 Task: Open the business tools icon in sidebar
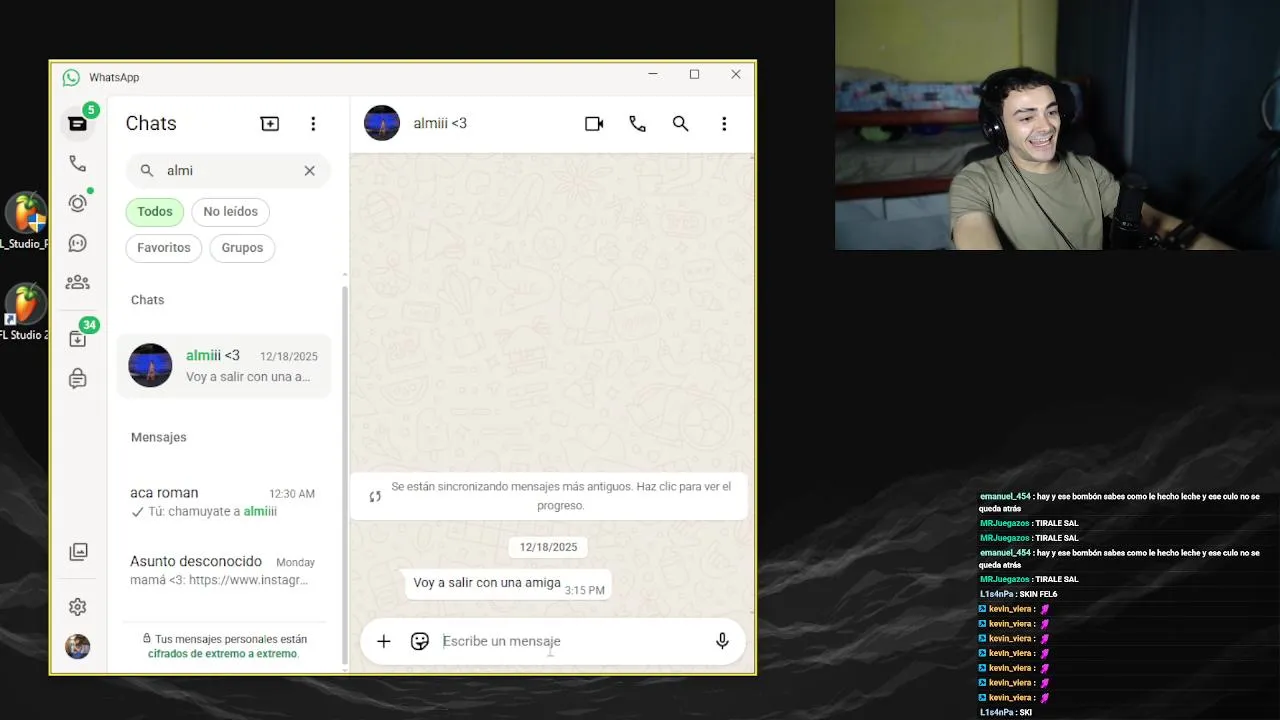pyautogui.click(x=77, y=379)
